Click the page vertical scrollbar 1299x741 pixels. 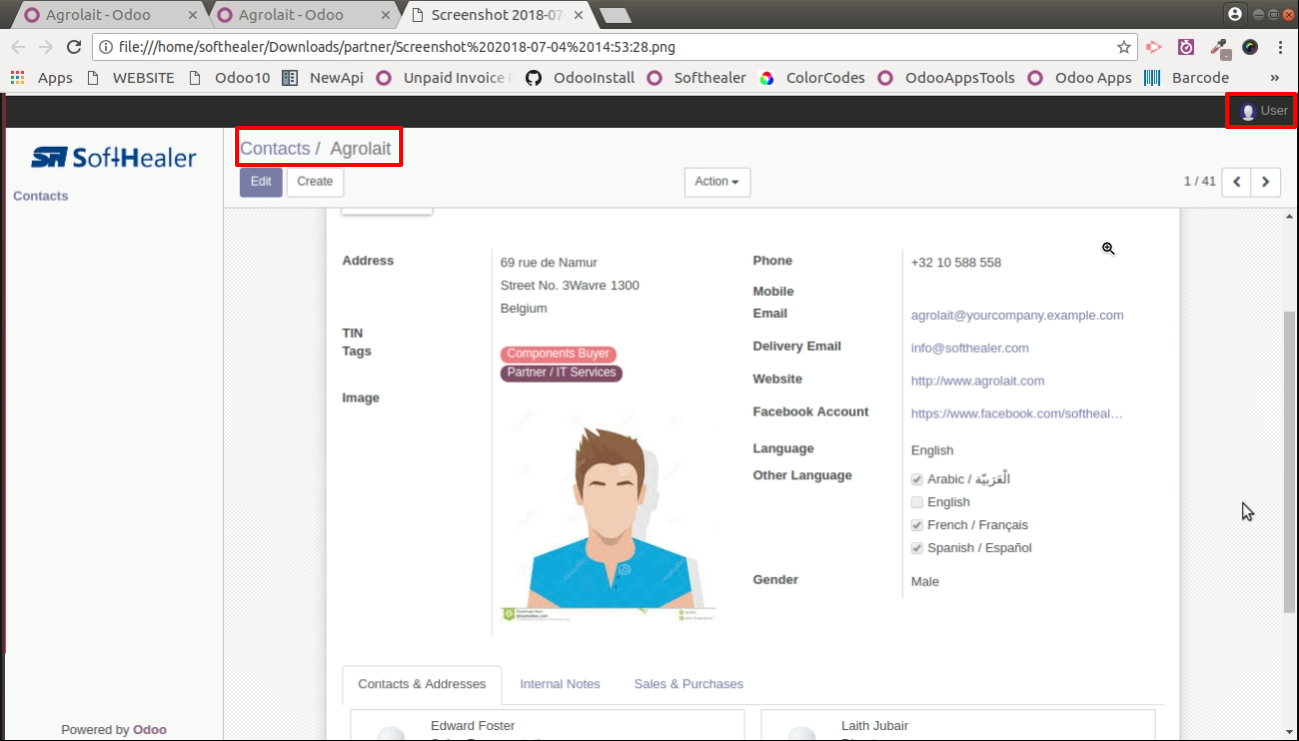pyautogui.click(x=1290, y=462)
